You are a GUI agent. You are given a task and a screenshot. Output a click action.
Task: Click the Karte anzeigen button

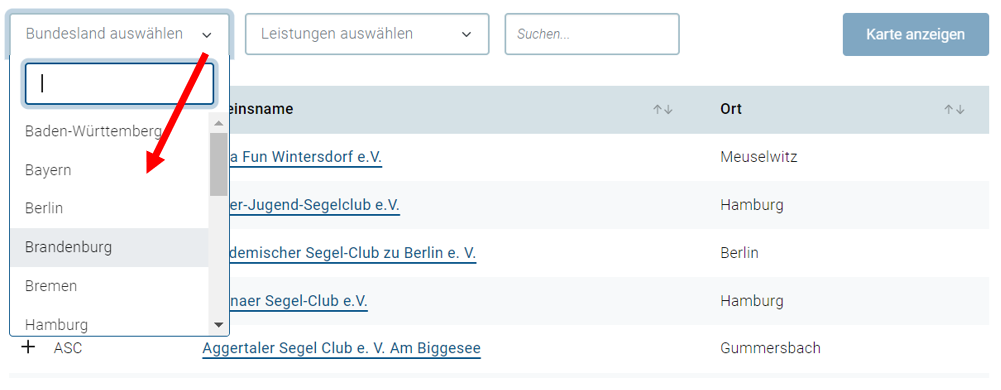[915, 34]
